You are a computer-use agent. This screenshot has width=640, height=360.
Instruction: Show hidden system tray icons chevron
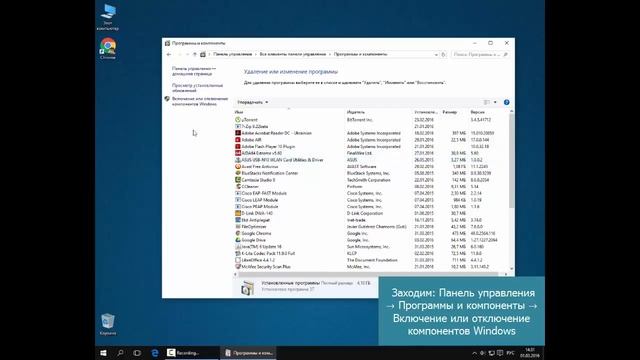click(x=474, y=353)
